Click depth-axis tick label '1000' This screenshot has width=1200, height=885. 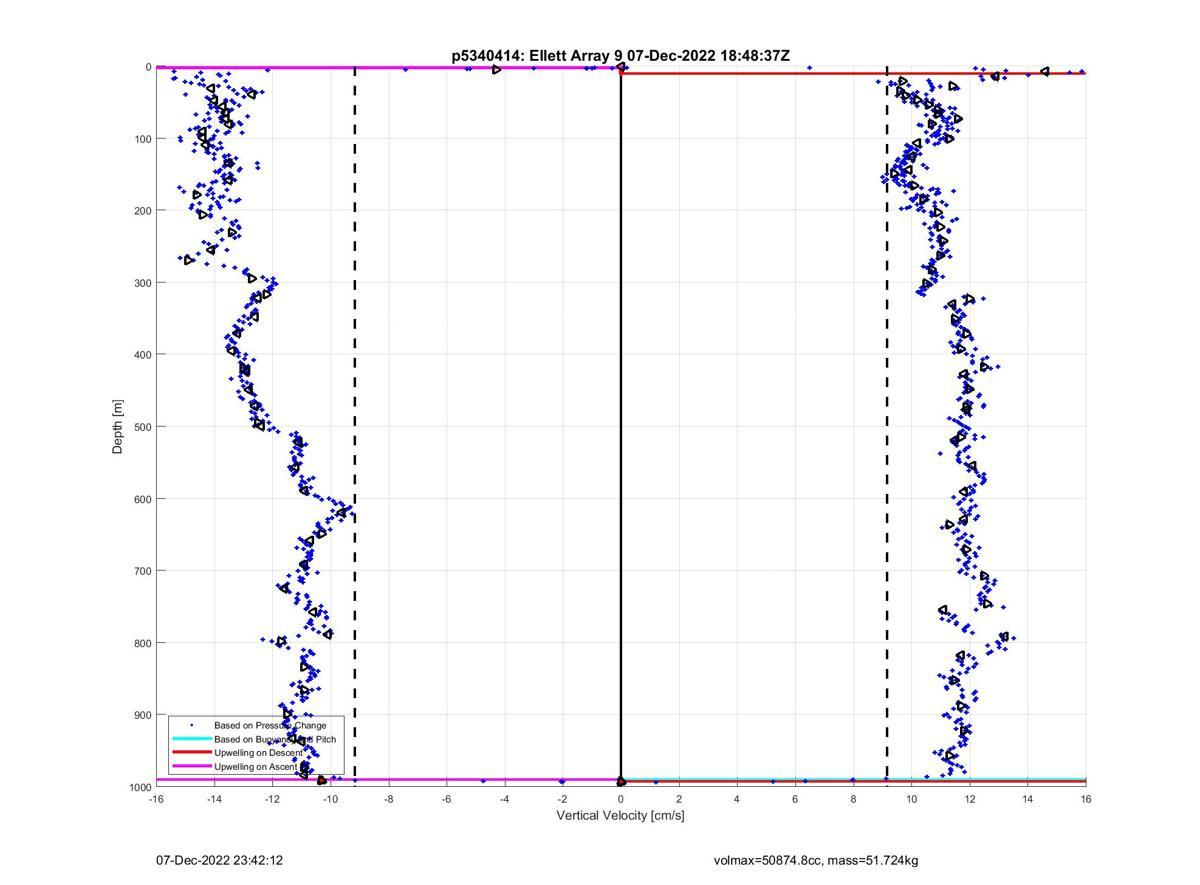tap(139, 787)
